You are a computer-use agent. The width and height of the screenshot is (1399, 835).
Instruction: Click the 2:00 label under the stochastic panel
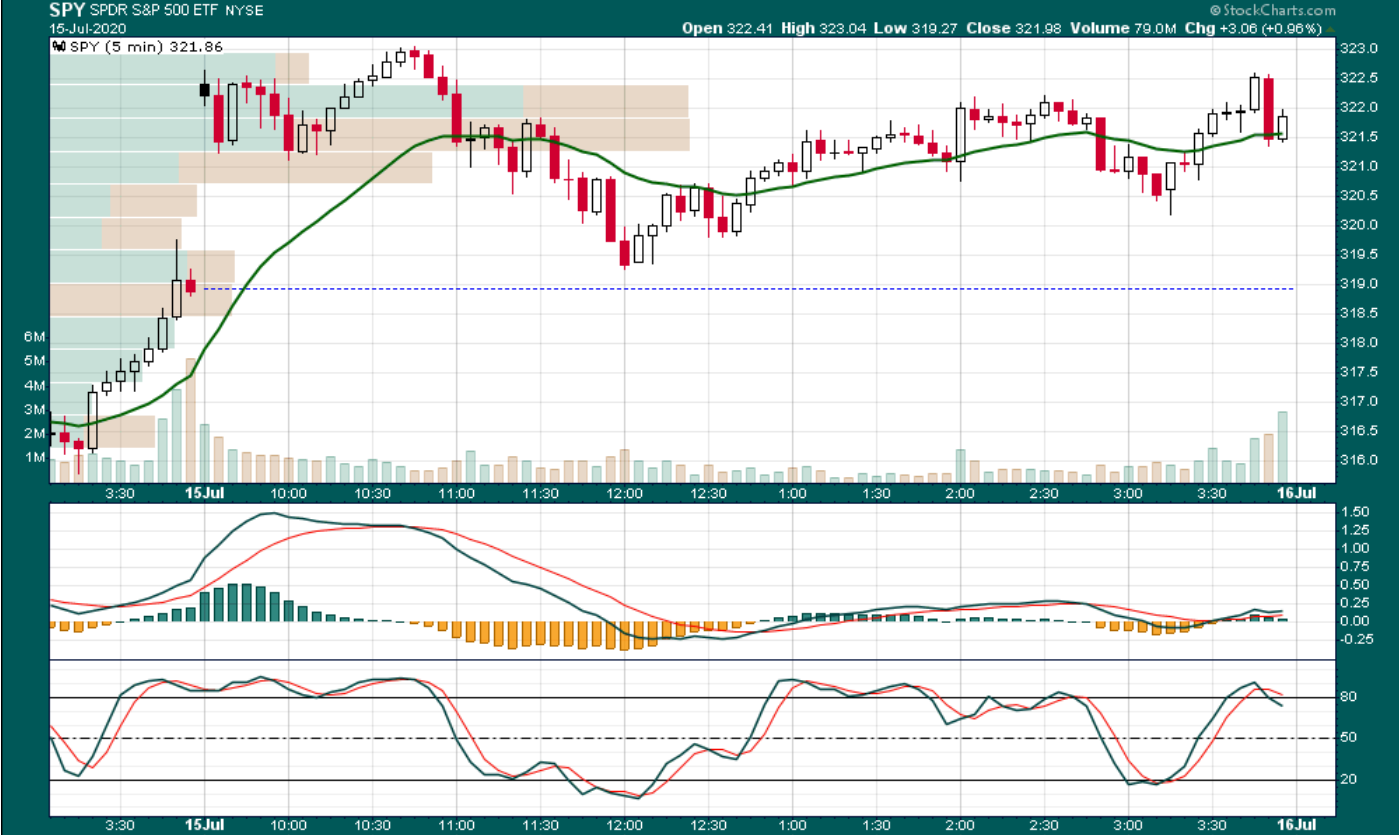click(960, 824)
